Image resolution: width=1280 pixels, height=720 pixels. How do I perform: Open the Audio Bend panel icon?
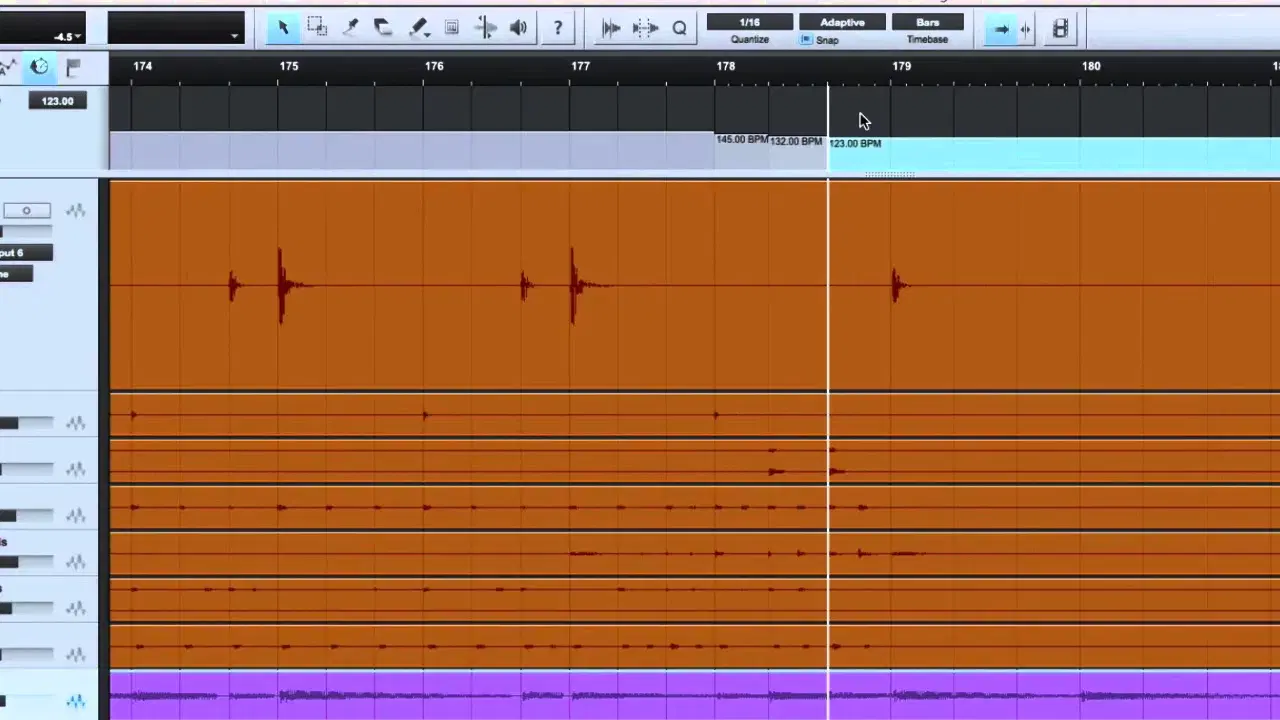611,28
